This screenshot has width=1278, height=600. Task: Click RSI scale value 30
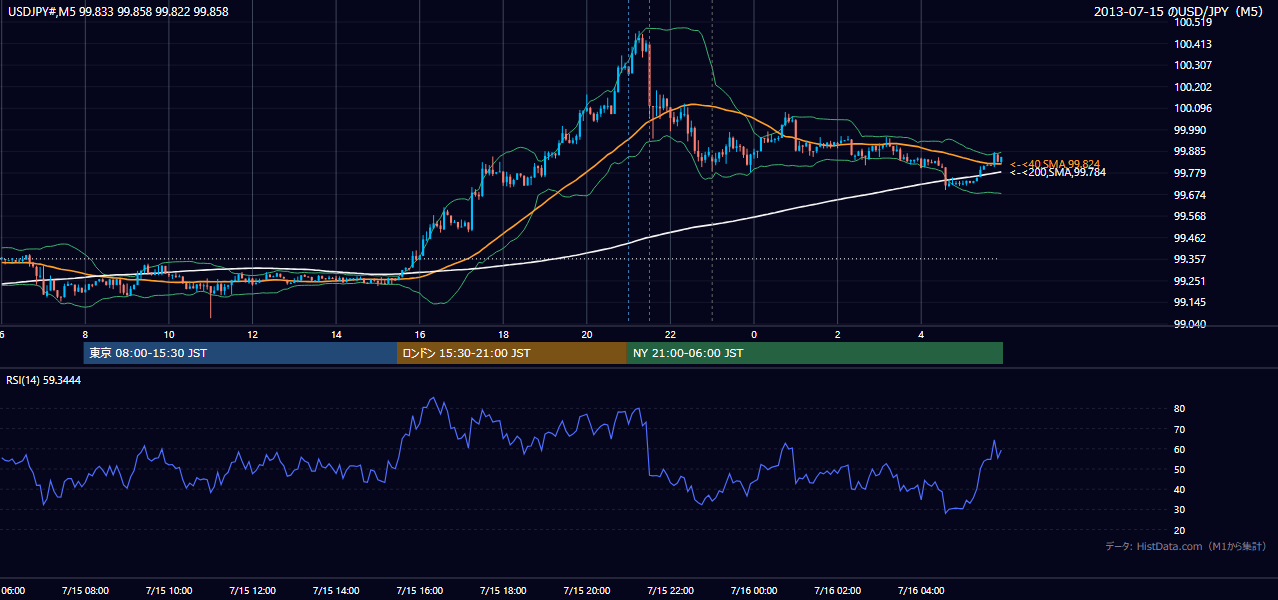pos(1180,509)
